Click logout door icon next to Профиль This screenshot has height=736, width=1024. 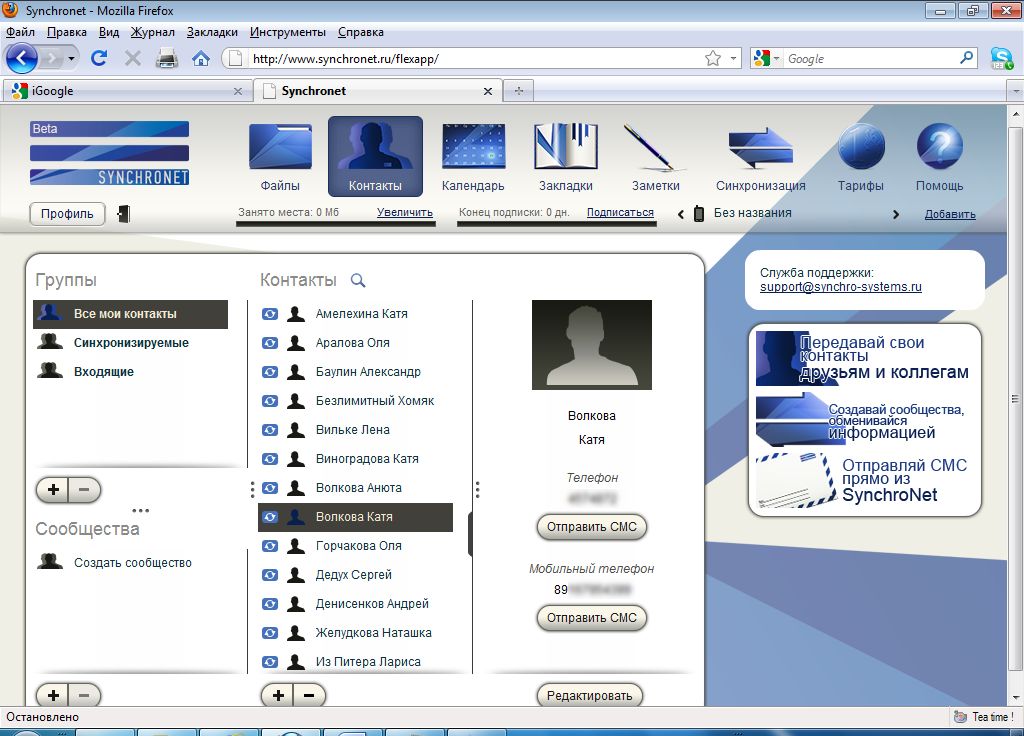(124, 213)
